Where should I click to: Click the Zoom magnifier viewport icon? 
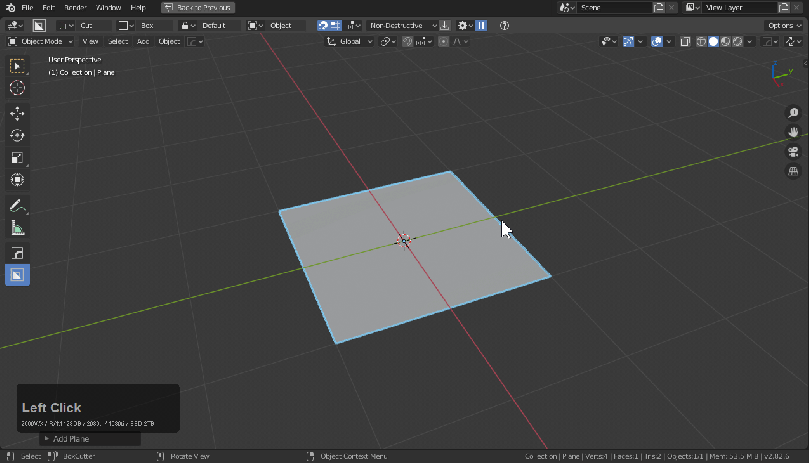coord(793,113)
